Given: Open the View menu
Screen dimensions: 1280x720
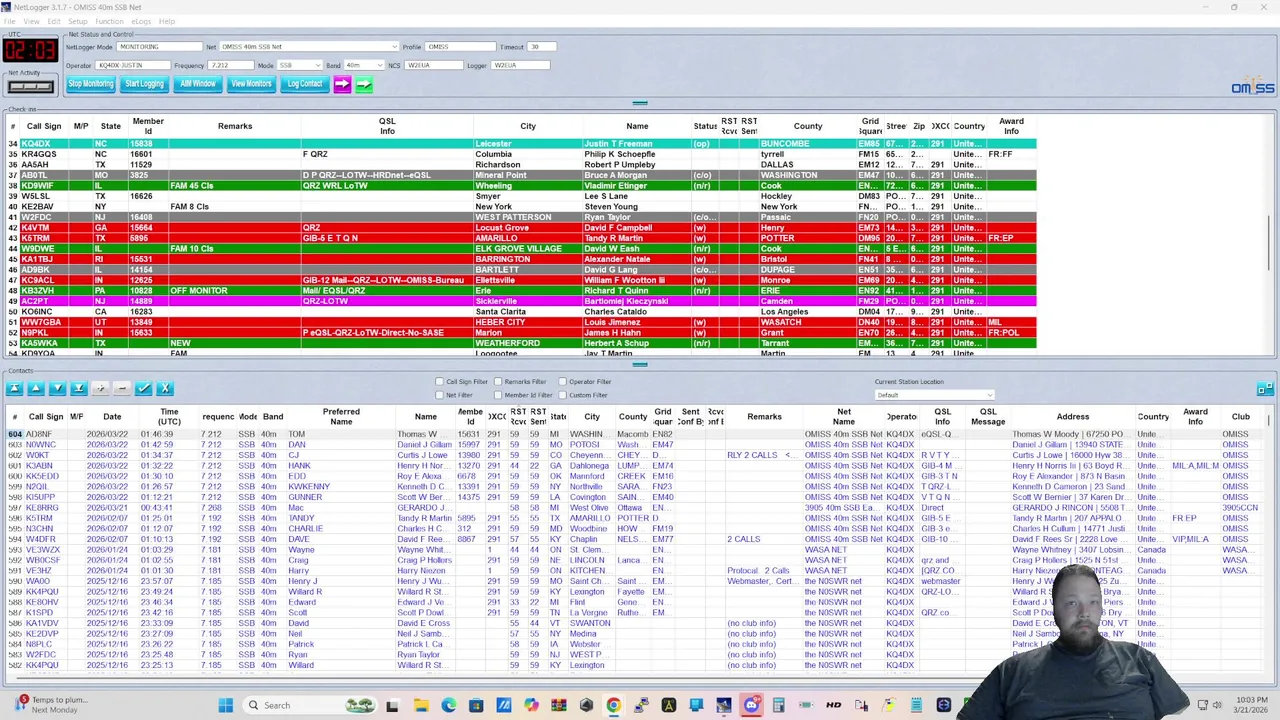Looking at the screenshot, I should point(32,21).
